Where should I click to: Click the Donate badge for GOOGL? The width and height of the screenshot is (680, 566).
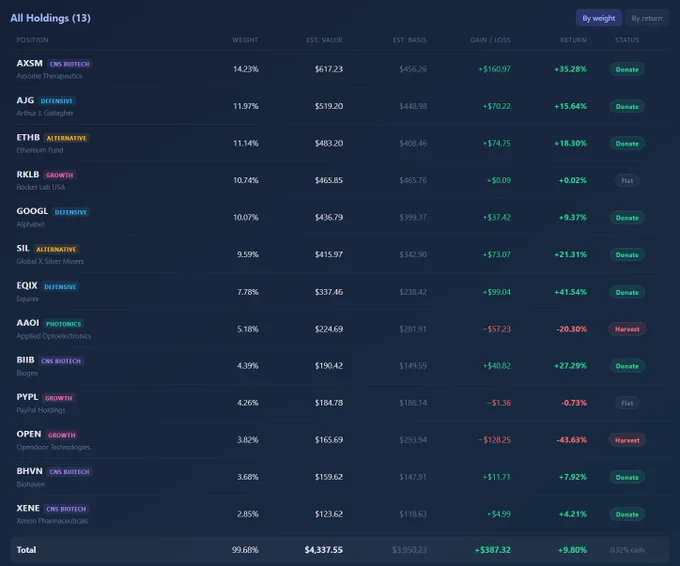[627, 218]
